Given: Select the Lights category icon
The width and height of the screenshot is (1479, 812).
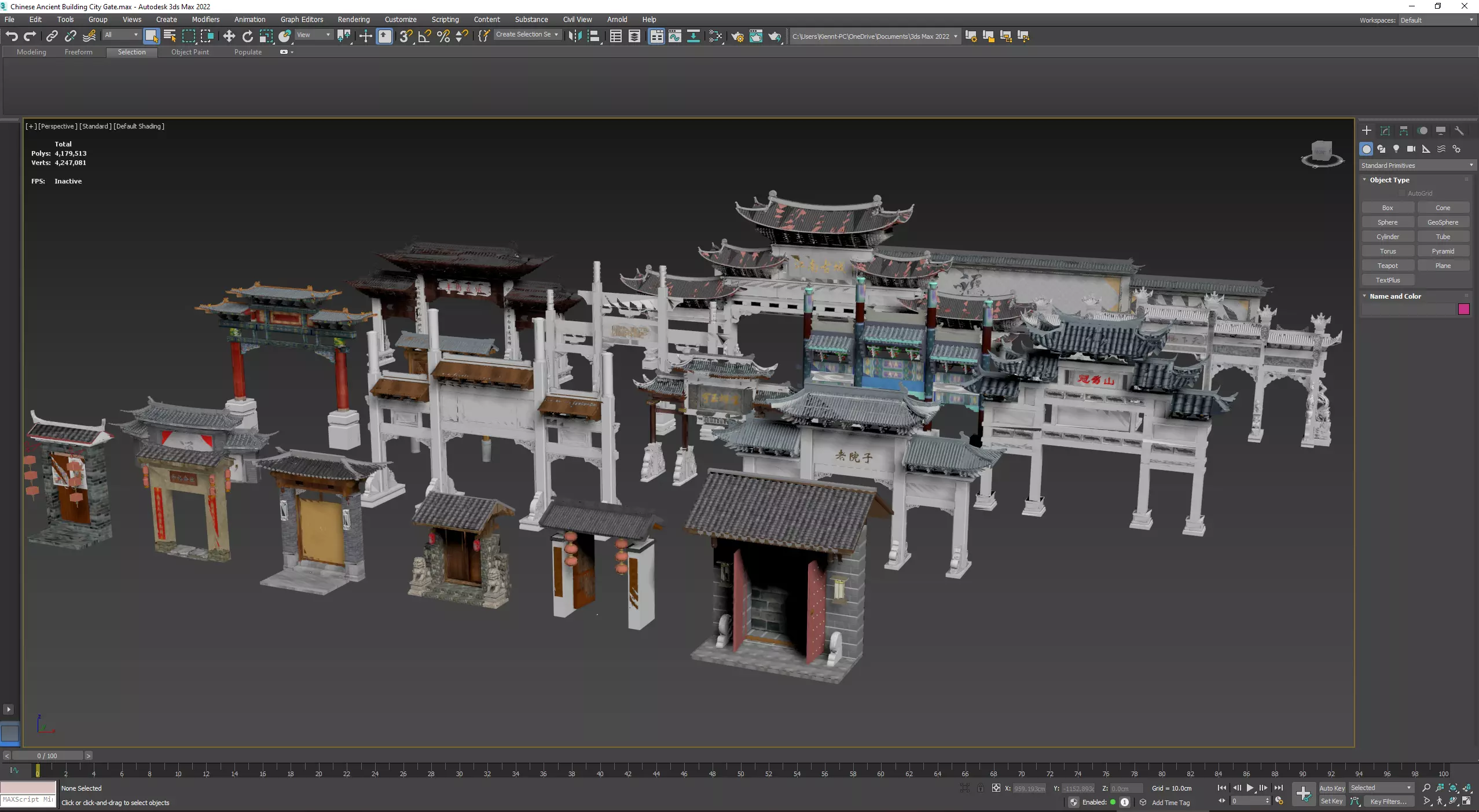Looking at the screenshot, I should [1396, 149].
